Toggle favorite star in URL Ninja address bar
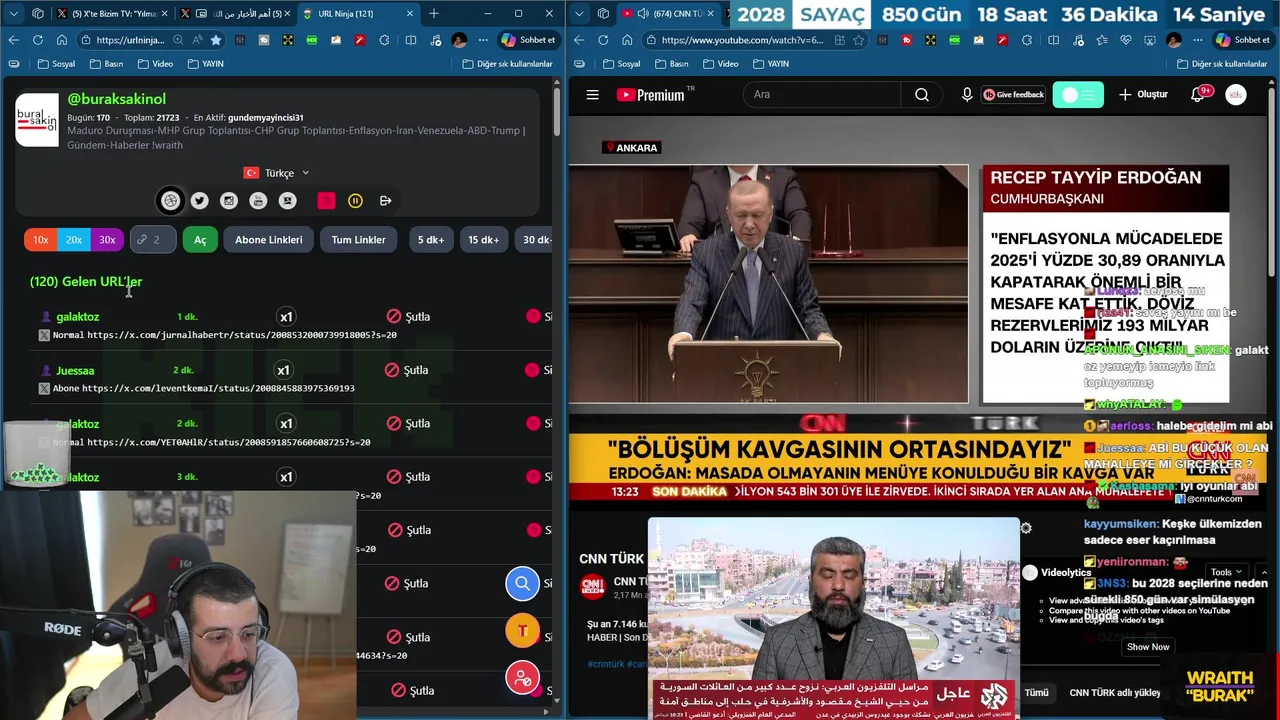The width and height of the screenshot is (1280, 720). [x=215, y=40]
